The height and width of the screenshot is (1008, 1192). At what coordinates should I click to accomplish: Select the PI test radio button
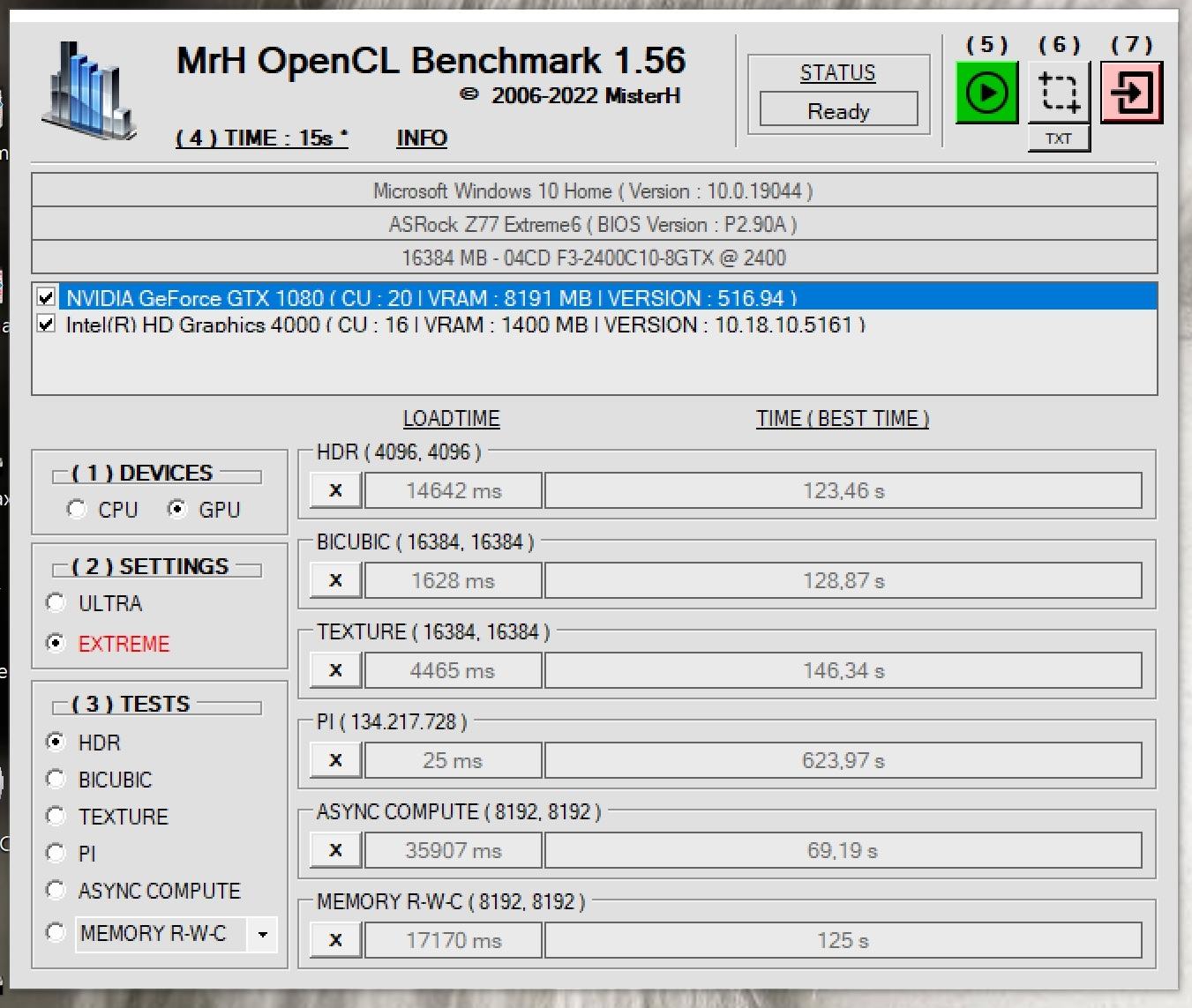[x=56, y=853]
